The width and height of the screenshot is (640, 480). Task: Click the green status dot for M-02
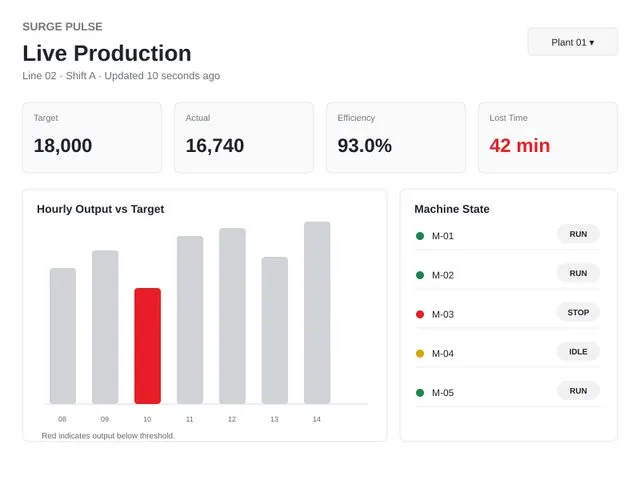(420, 275)
